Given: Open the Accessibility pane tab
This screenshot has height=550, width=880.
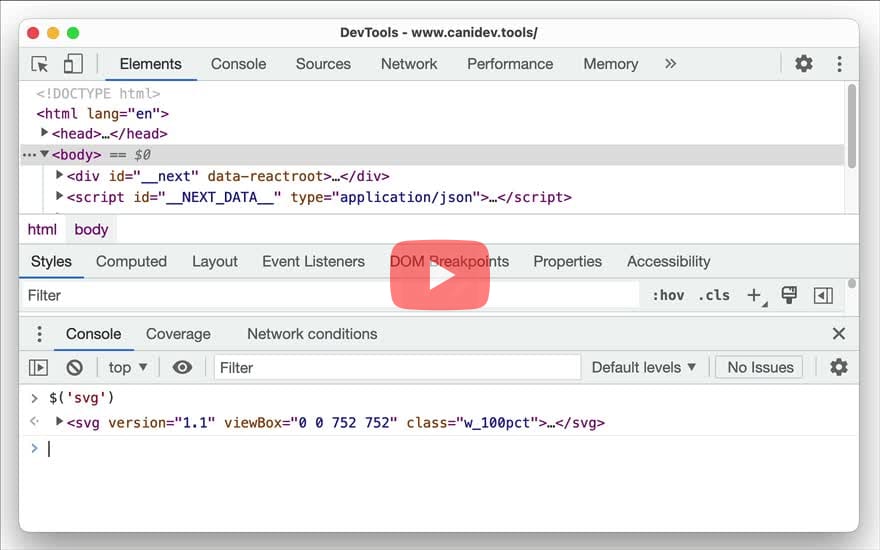Looking at the screenshot, I should (x=668, y=262).
